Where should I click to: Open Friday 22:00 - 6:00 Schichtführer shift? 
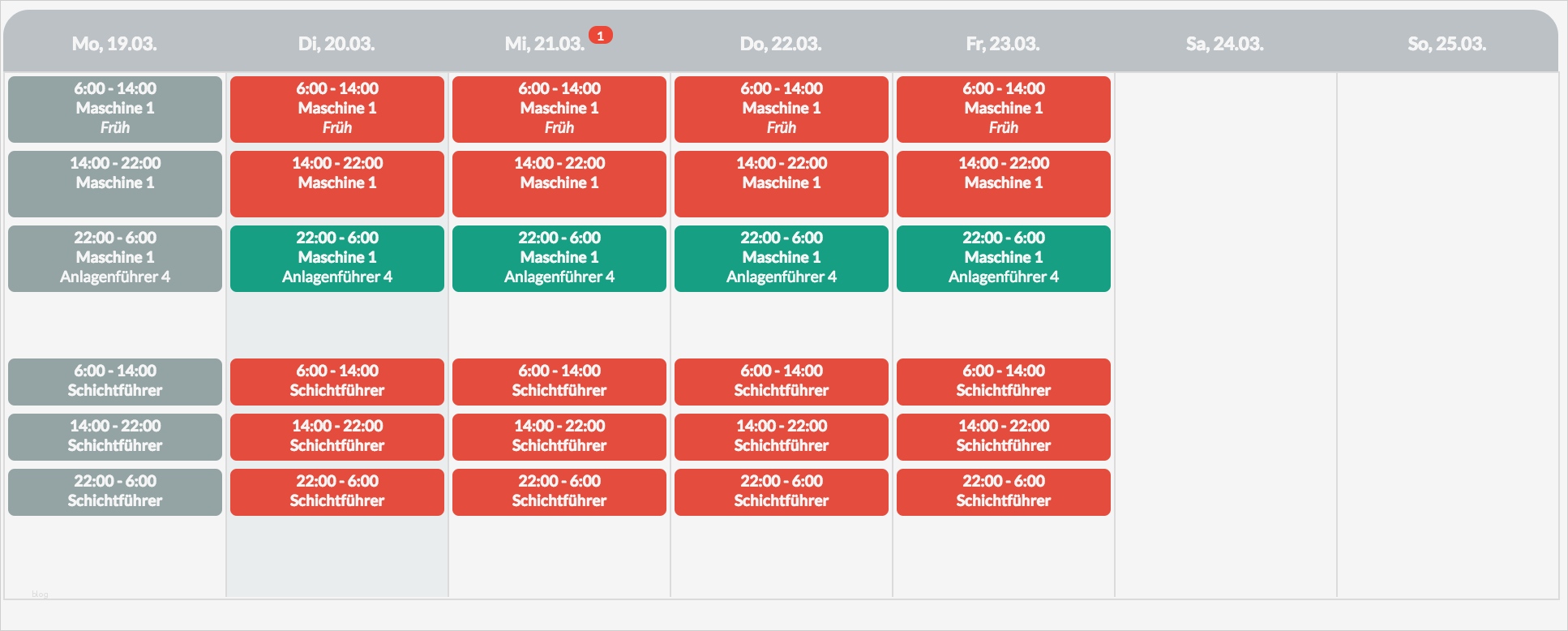(1004, 492)
